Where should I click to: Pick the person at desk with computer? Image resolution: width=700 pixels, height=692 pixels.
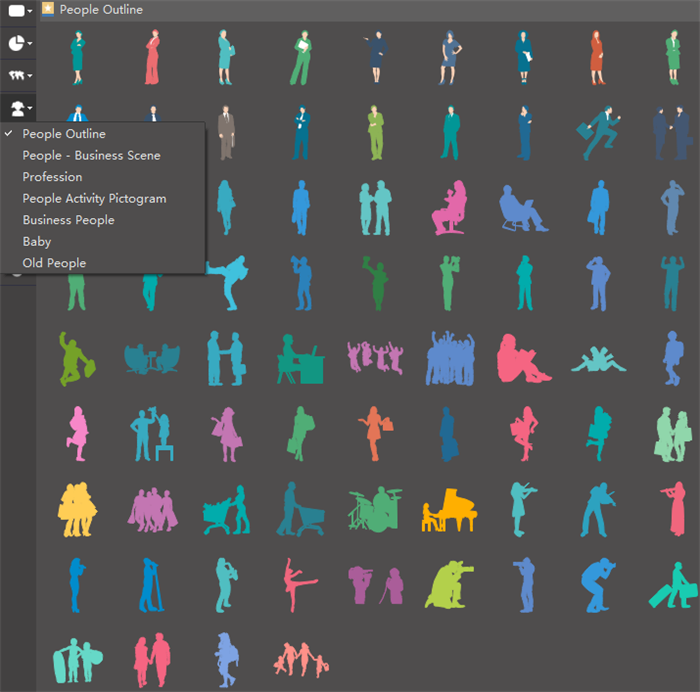[x=299, y=360]
